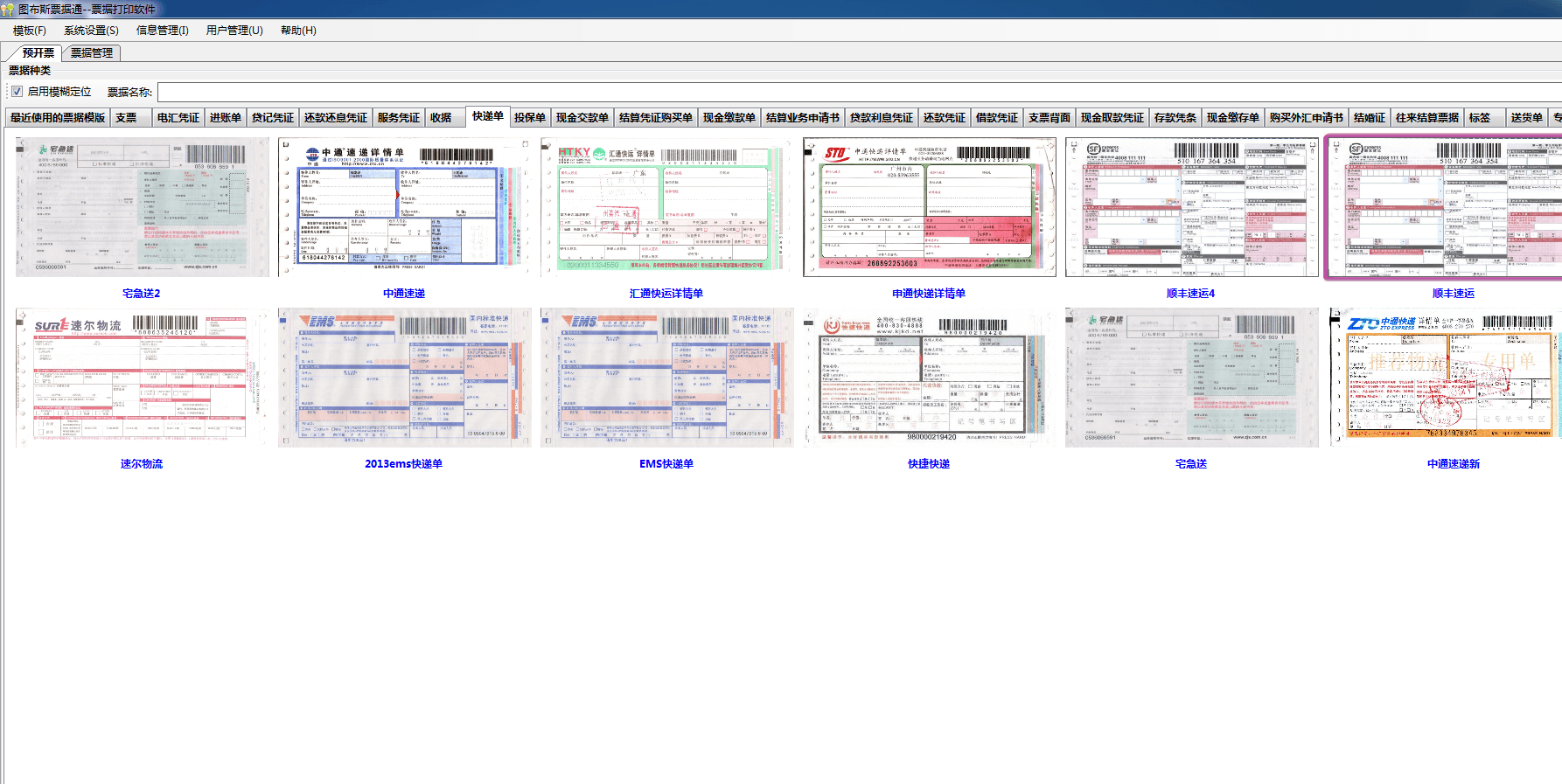Select the 标签 category tab
The width and height of the screenshot is (1562, 784).
1484,118
